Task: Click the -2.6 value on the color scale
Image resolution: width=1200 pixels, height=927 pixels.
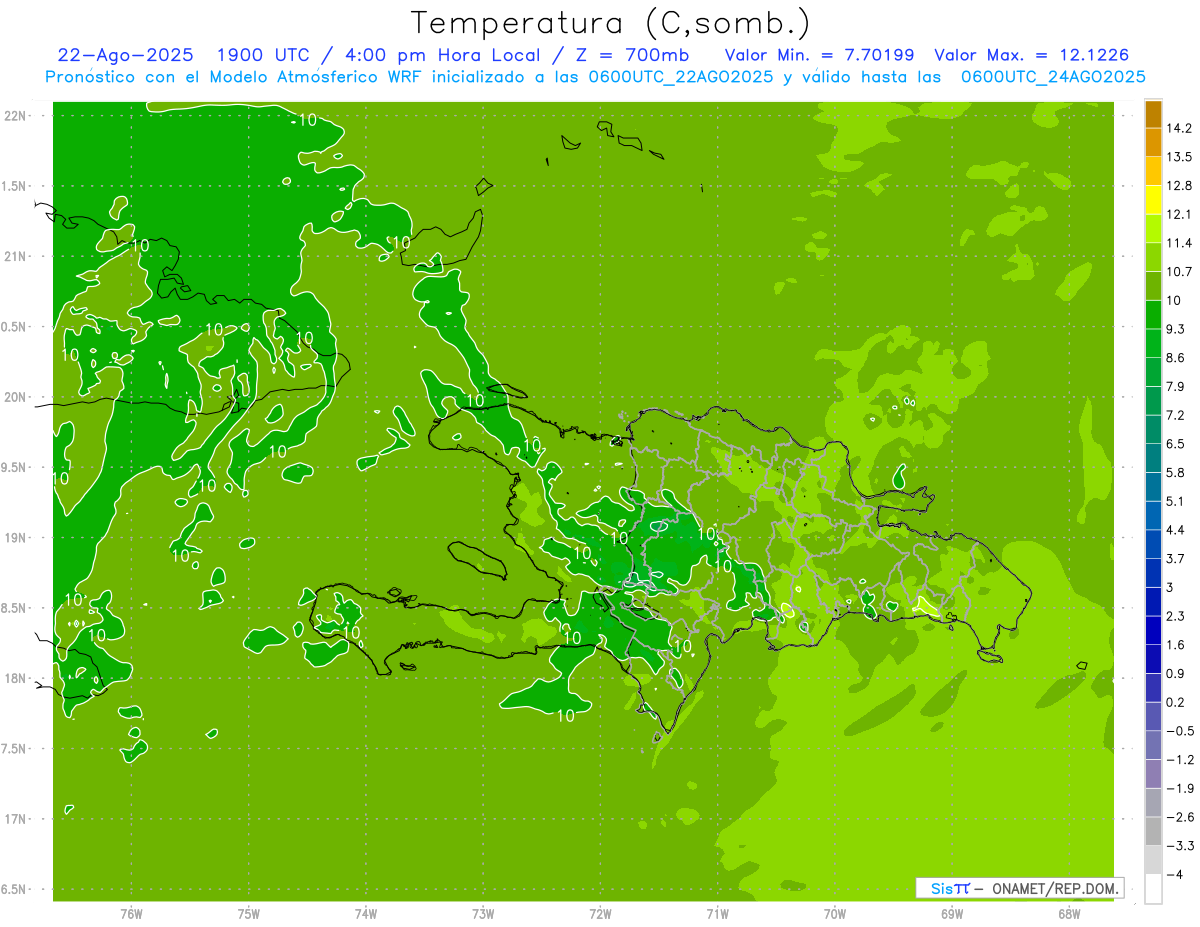Action: [1179, 817]
